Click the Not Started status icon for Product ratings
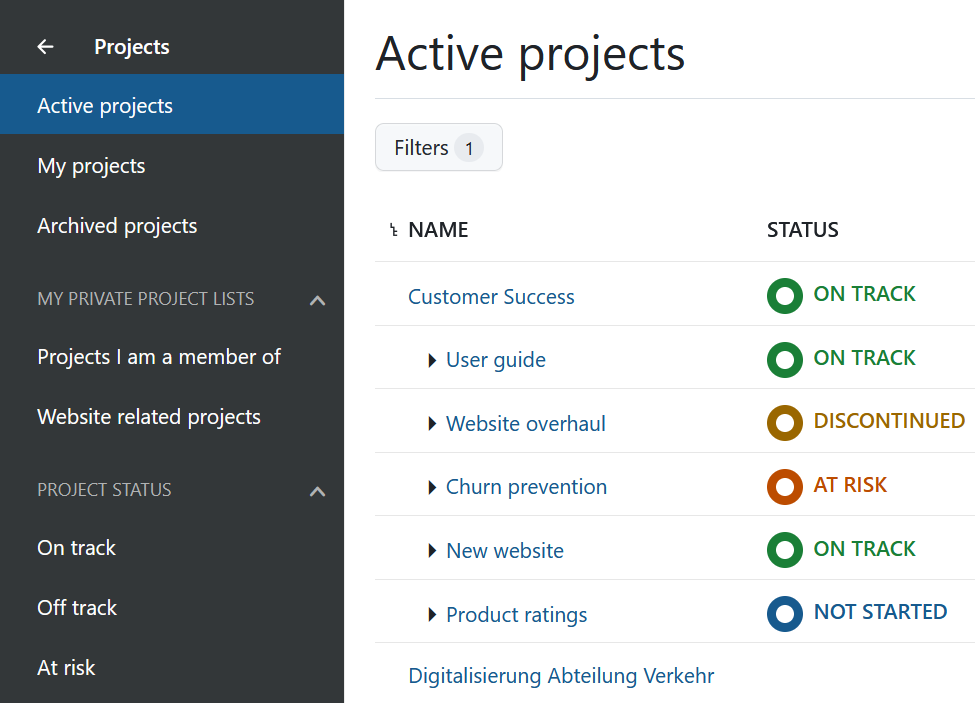 coord(784,614)
